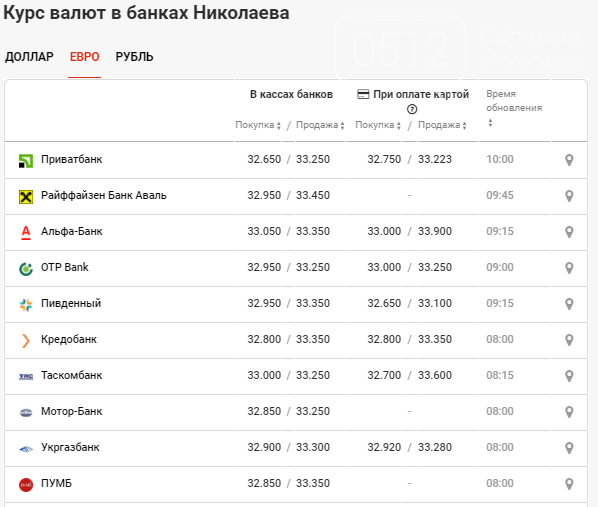This screenshot has width=598, height=507.
Task: Click Таскомбанк update time 08:15
Action: tap(500, 375)
